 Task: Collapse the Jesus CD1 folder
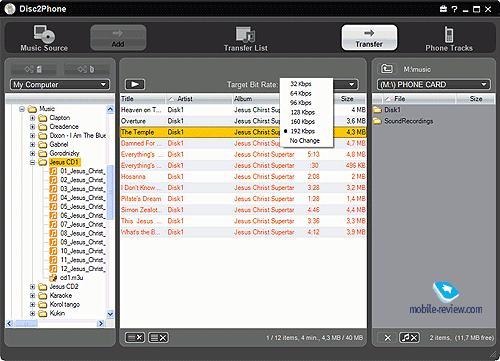pos(32,162)
